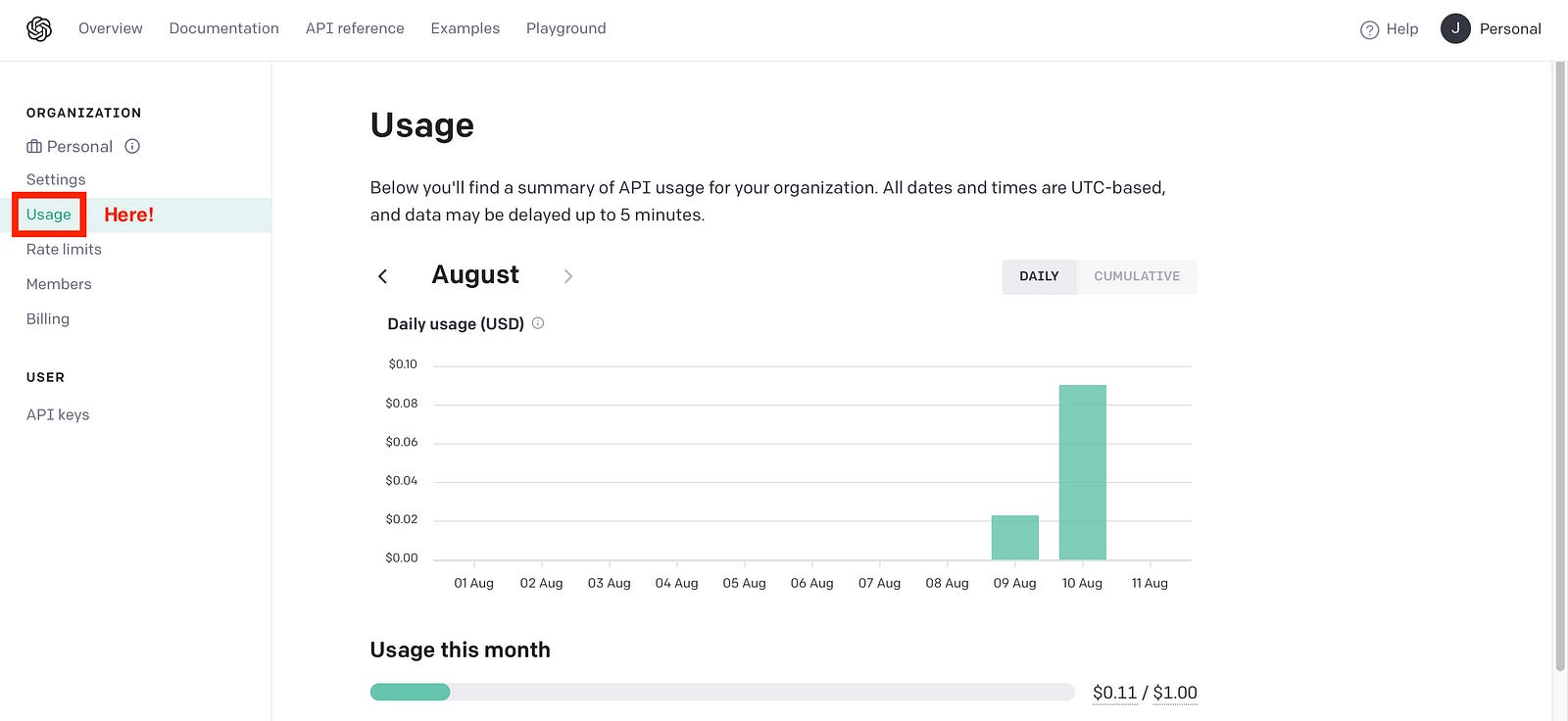Click the 05 Aug axis label

pos(745,583)
